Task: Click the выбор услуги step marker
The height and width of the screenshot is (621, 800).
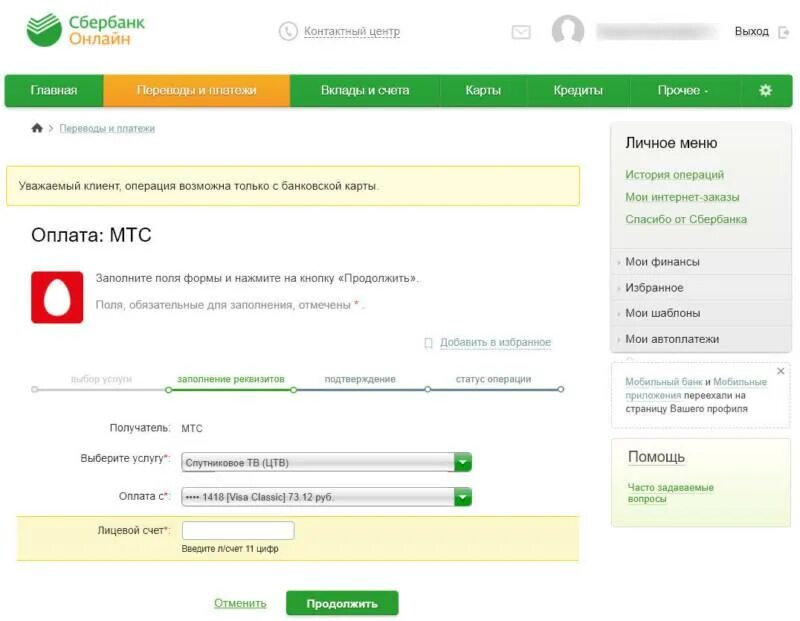Action: point(35,389)
